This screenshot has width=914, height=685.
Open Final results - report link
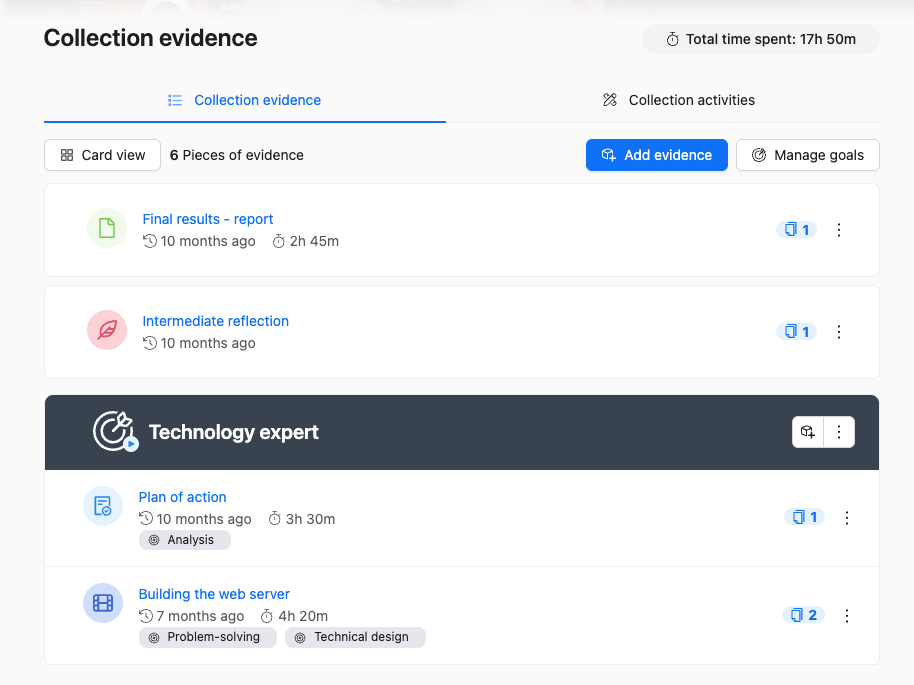[x=208, y=219]
